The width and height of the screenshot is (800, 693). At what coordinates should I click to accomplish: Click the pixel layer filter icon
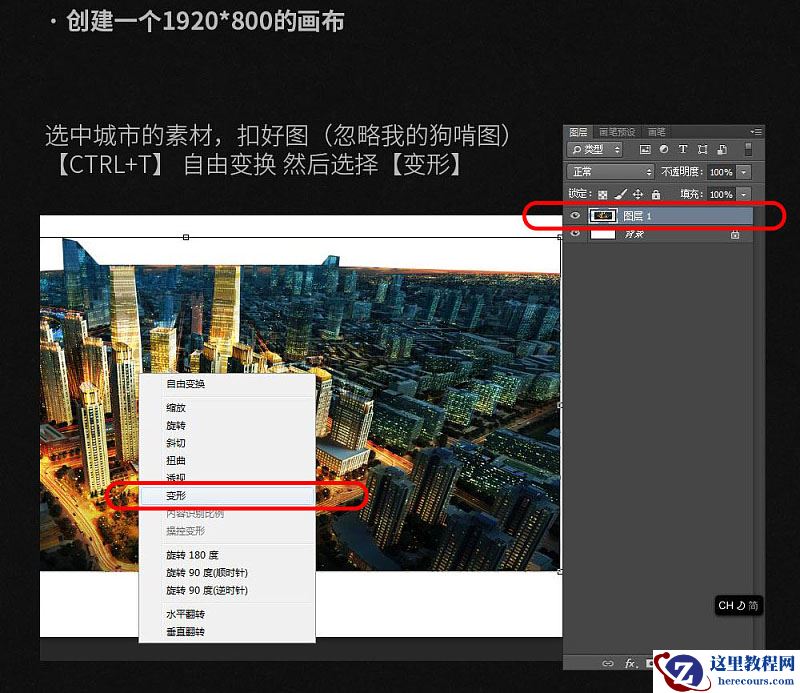coord(644,149)
